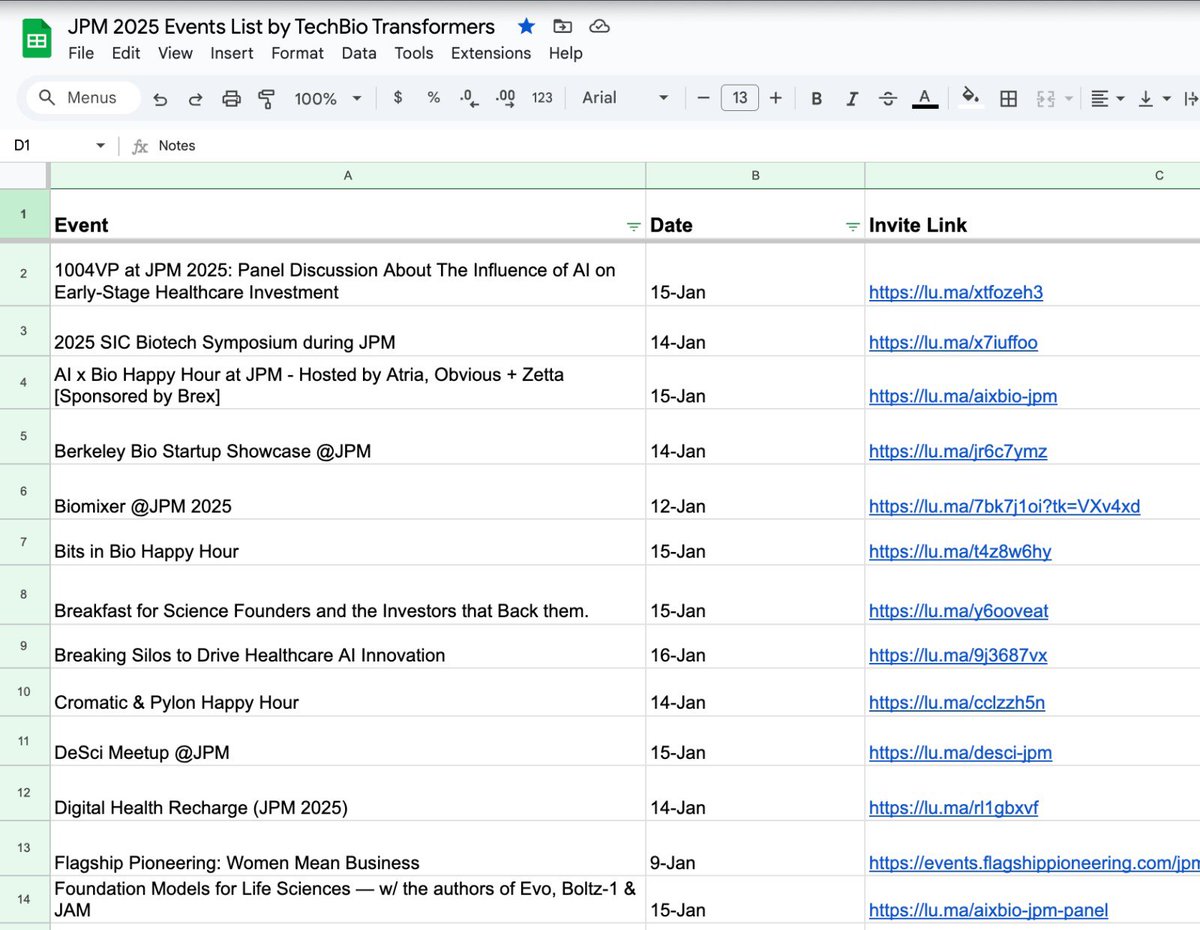Activate the paint format tool
The width and height of the screenshot is (1200, 930).
(266, 98)
